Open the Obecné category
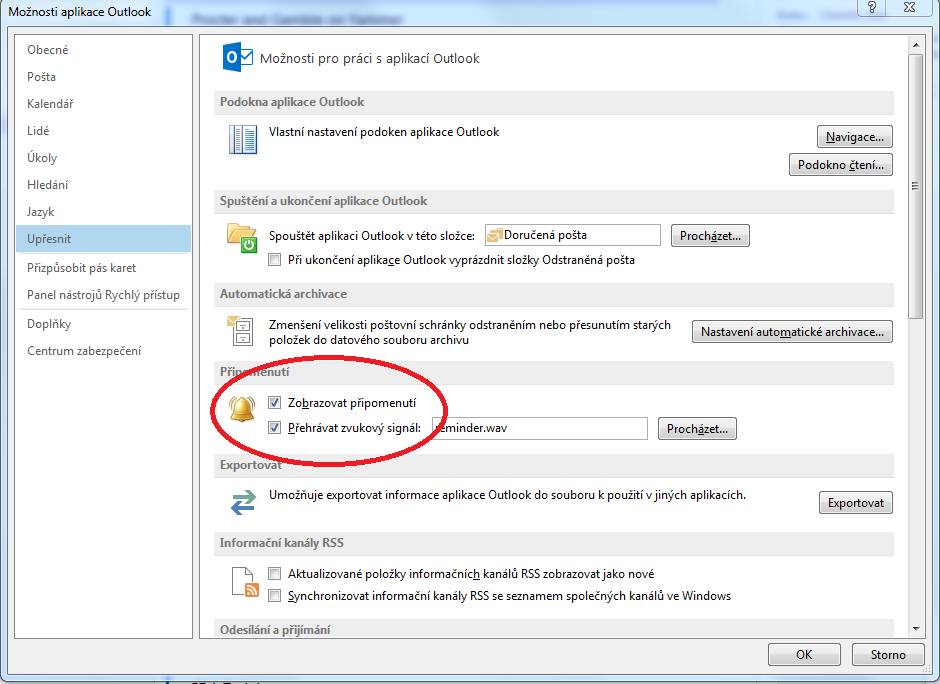Screen dimensions: 940x684 tap(103, 50)
